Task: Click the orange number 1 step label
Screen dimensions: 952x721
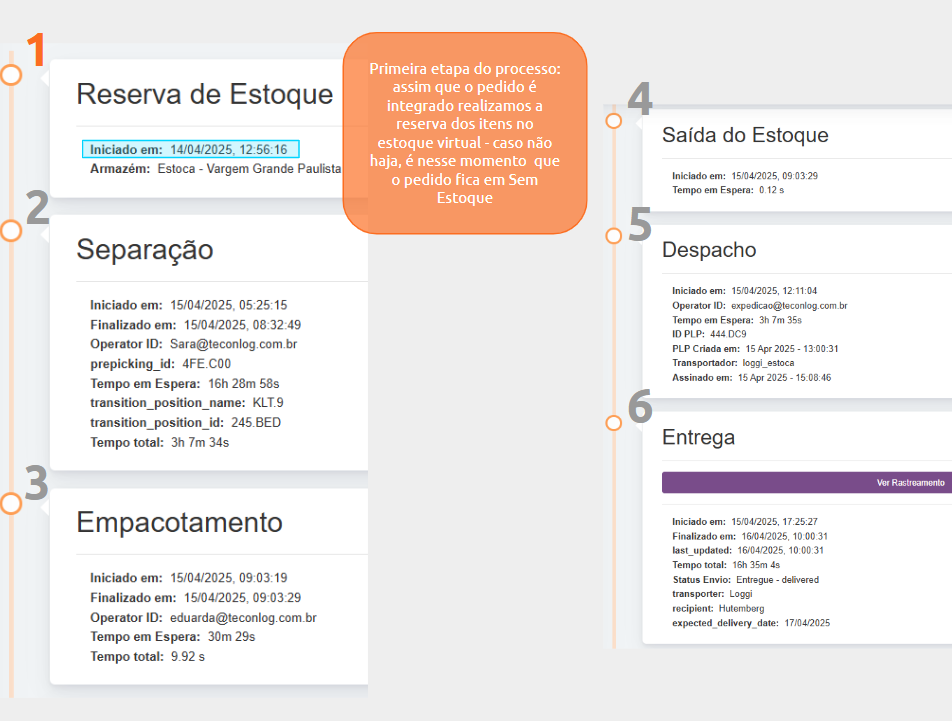Action: coord(36,51)
